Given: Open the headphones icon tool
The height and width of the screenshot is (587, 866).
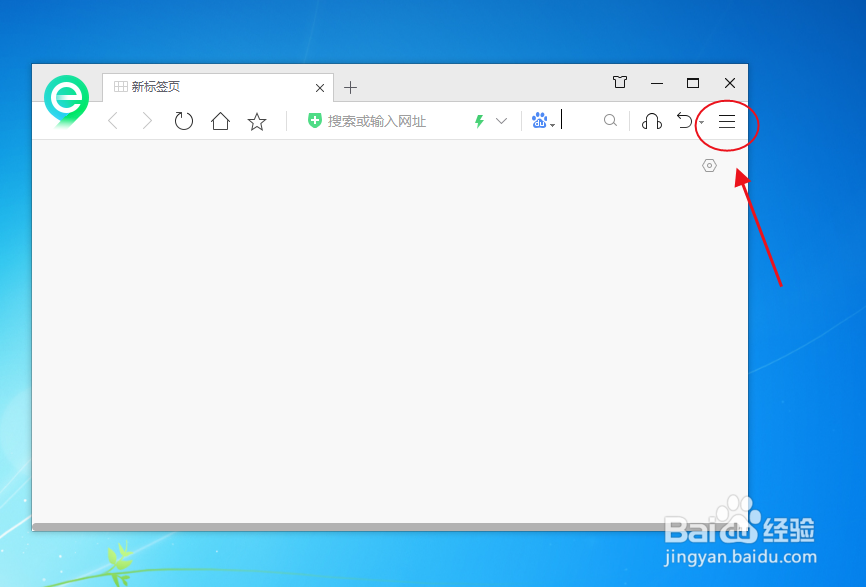Looking at the screenshot, I should point(652,121).
